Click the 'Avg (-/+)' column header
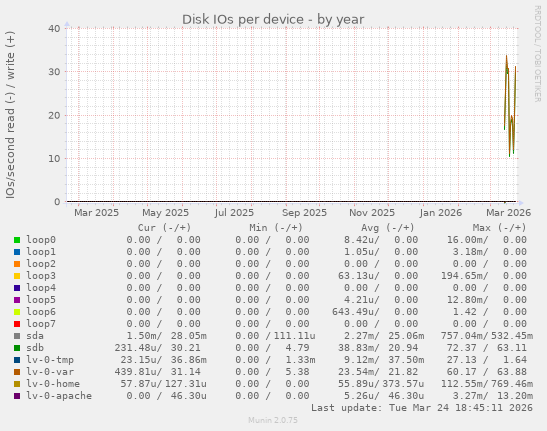The height and width of the screenshot is (431, 547). [x=388, y=228]
